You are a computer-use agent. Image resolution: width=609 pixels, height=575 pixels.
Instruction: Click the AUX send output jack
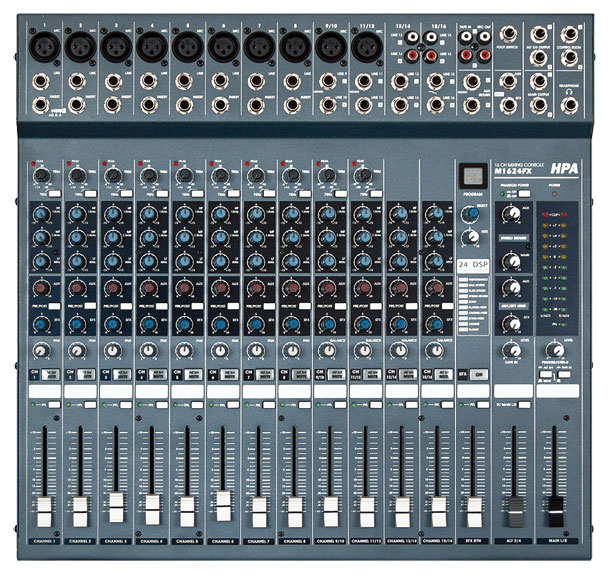click(508, 81)
